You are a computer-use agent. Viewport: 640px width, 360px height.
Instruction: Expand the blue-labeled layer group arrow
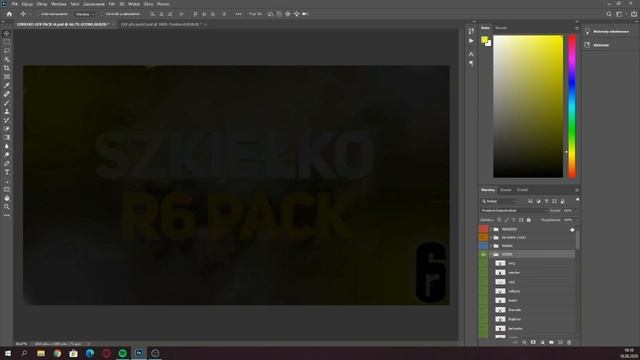[x=491, y=246]
